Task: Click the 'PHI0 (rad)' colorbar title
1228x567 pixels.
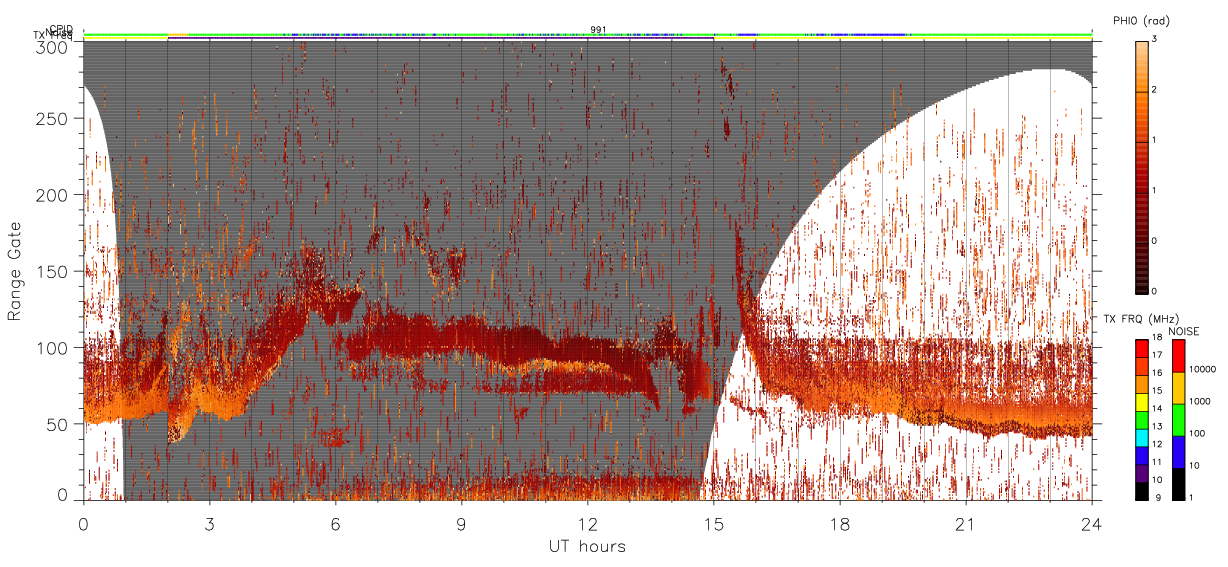Action: click(x=1141, y=21)
